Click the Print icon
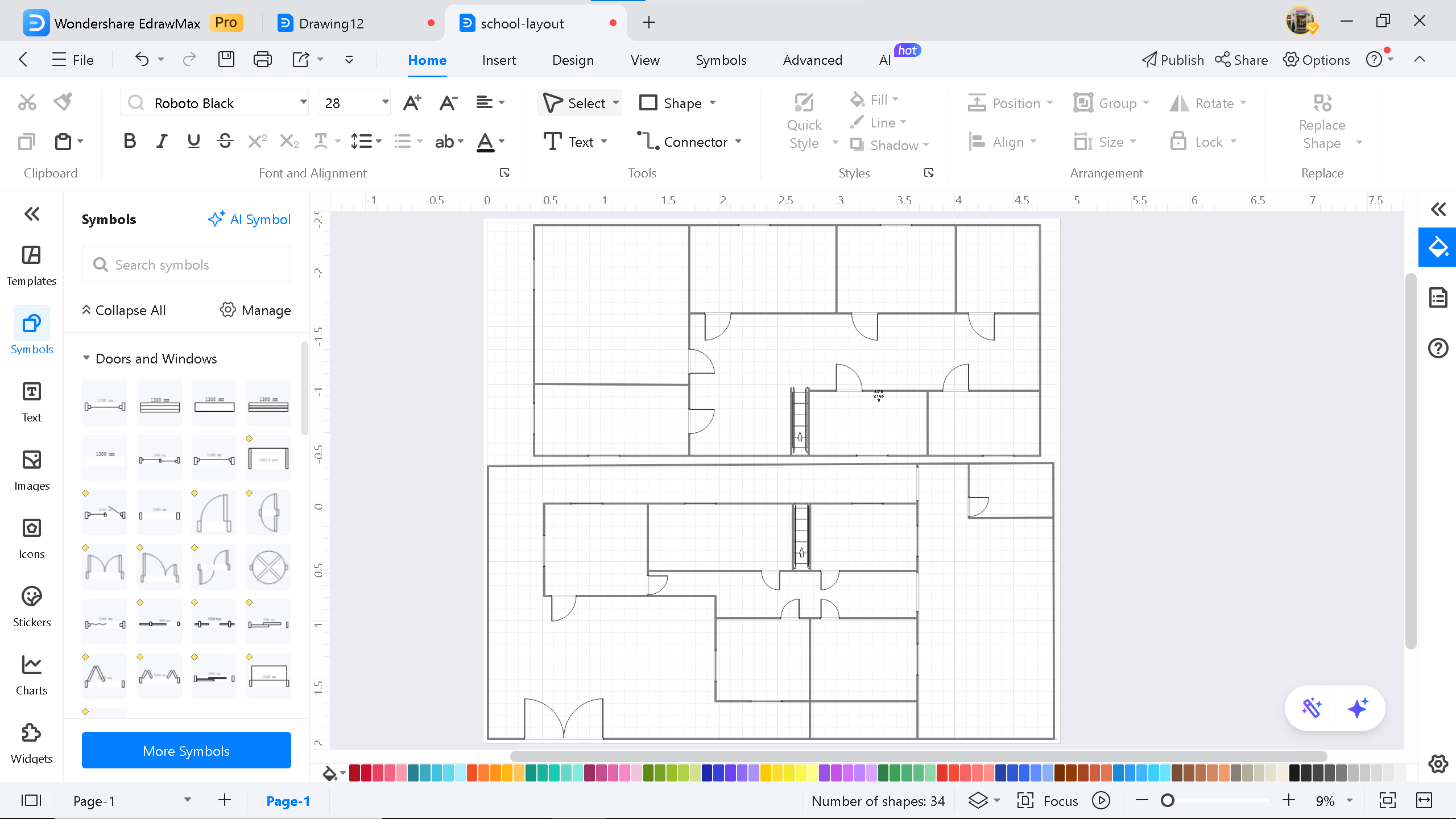1456x819 pixels. tap(262, 59)
